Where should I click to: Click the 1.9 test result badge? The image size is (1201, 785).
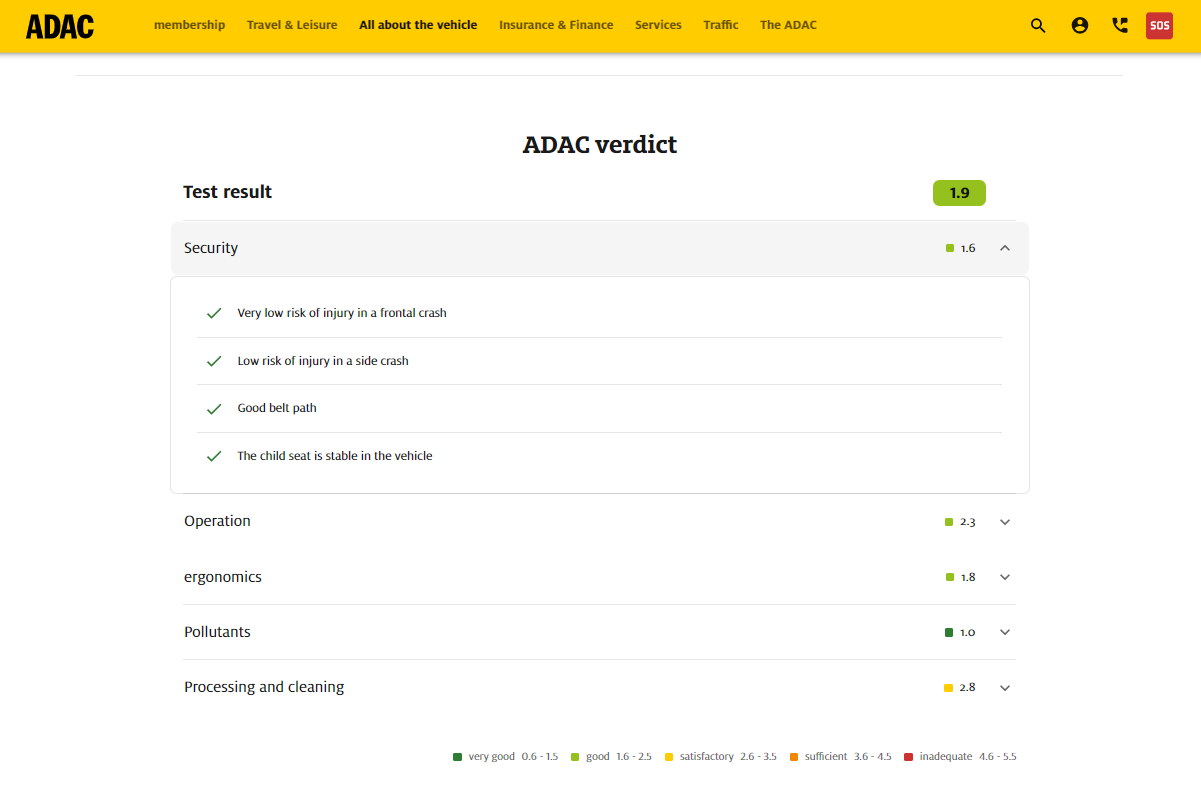959,193
